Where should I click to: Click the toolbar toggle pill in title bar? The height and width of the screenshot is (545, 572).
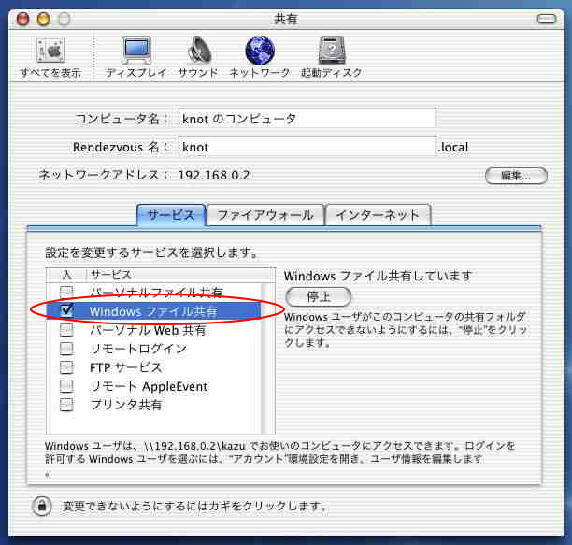tap(546, 18)
